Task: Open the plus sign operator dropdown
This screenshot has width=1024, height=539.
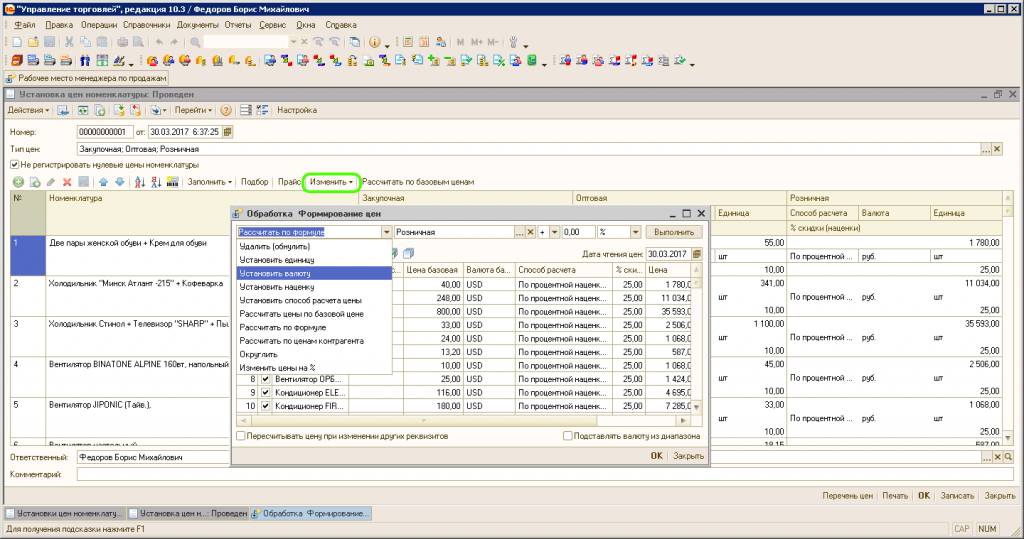Action: (554, 232)
